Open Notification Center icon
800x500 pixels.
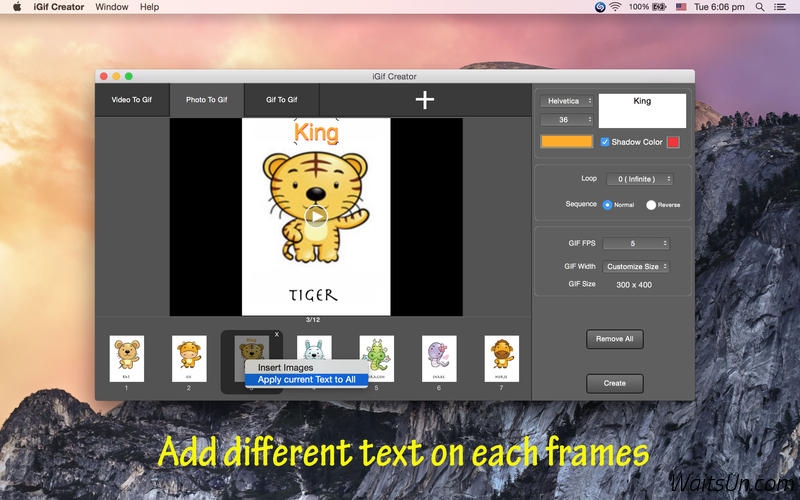tap(779, 7)
